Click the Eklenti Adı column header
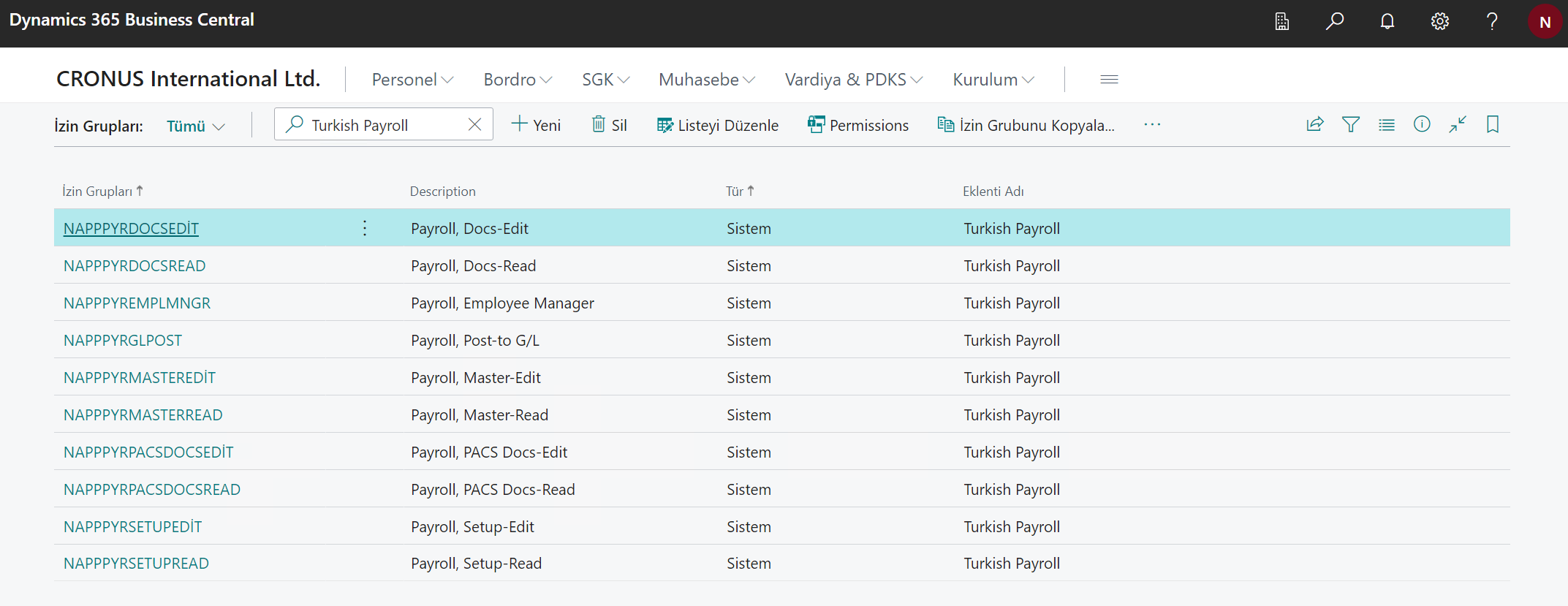This screenshot has width=1568, height=606. click(993, 191)
